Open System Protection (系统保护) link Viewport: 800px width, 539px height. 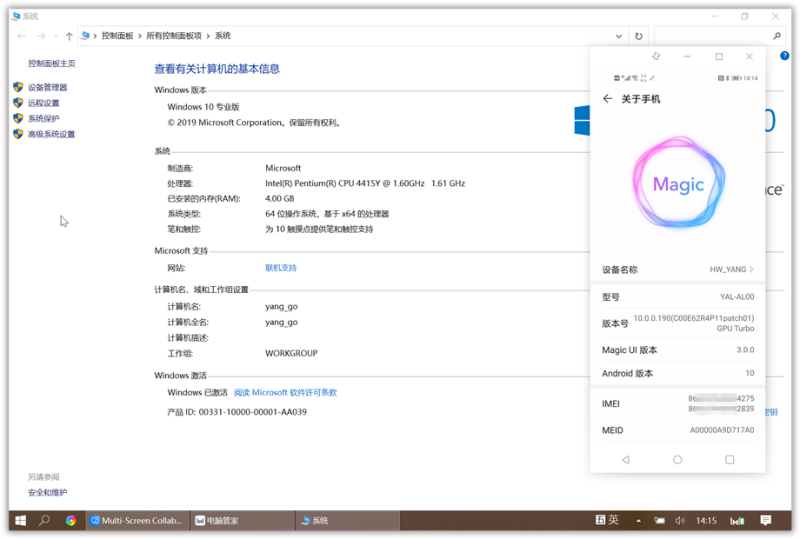(43, 118)
